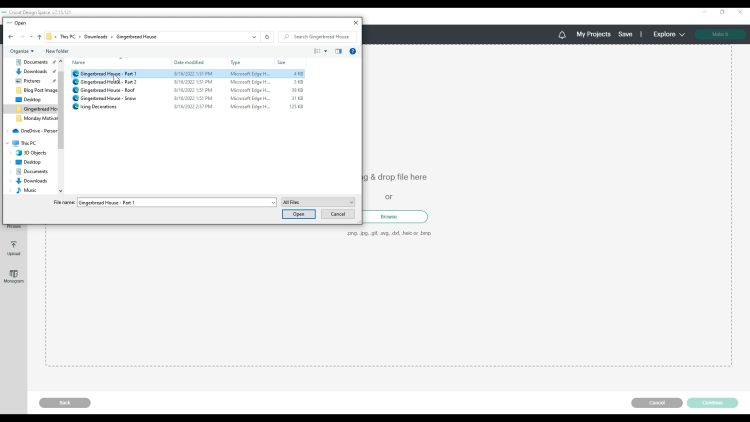
Task: Click the Open button
Action: (298, 214)
